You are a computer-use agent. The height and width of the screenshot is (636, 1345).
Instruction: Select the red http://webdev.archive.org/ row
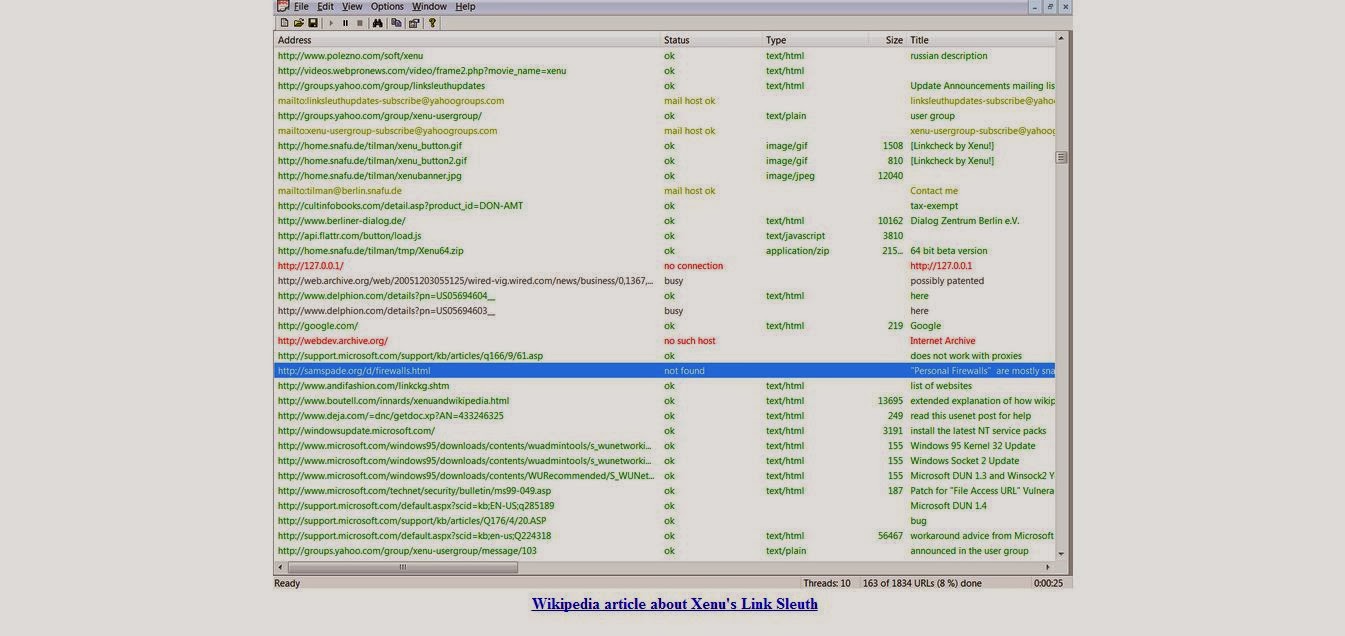point(665,341)
